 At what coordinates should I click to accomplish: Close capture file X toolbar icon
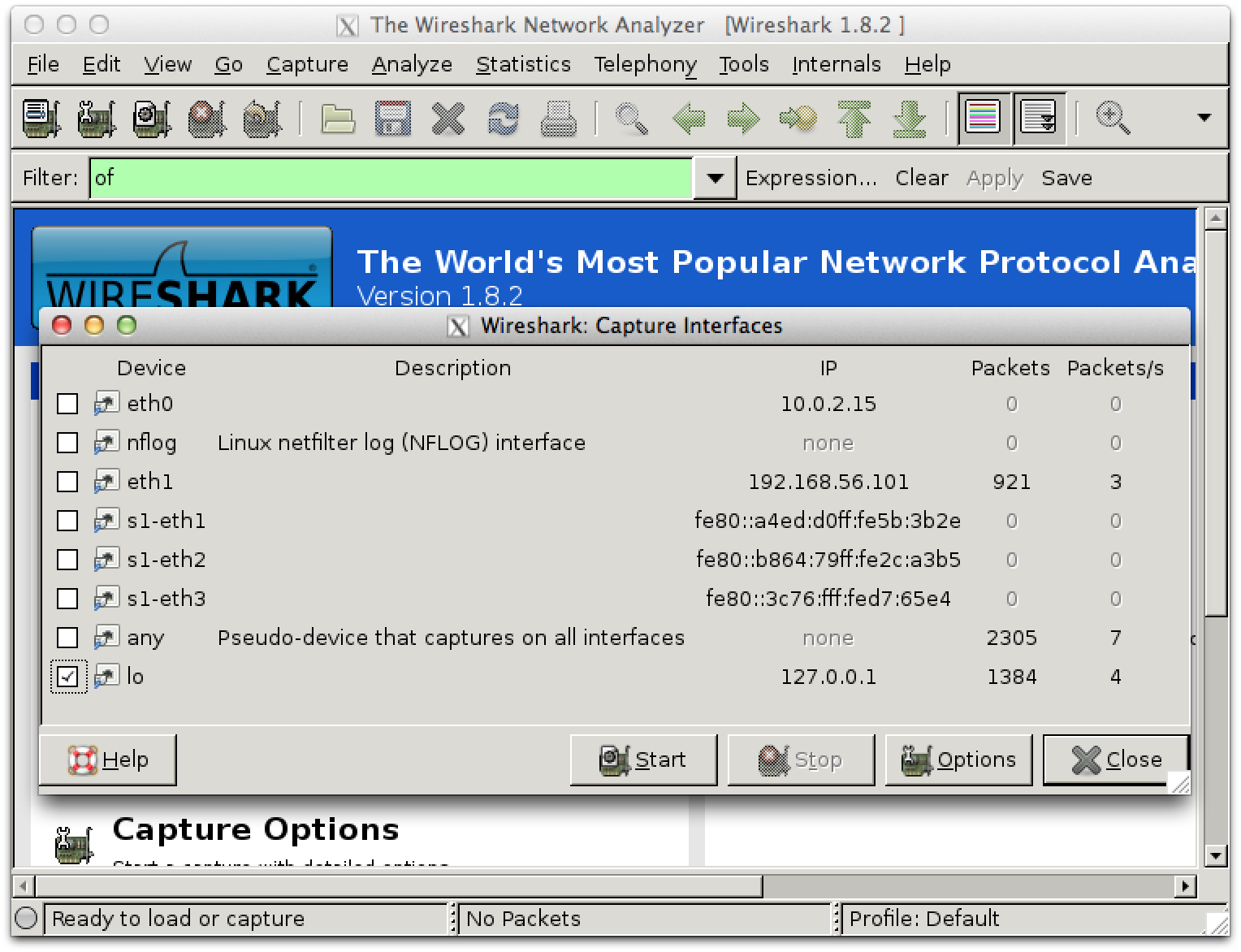point(448,119)
